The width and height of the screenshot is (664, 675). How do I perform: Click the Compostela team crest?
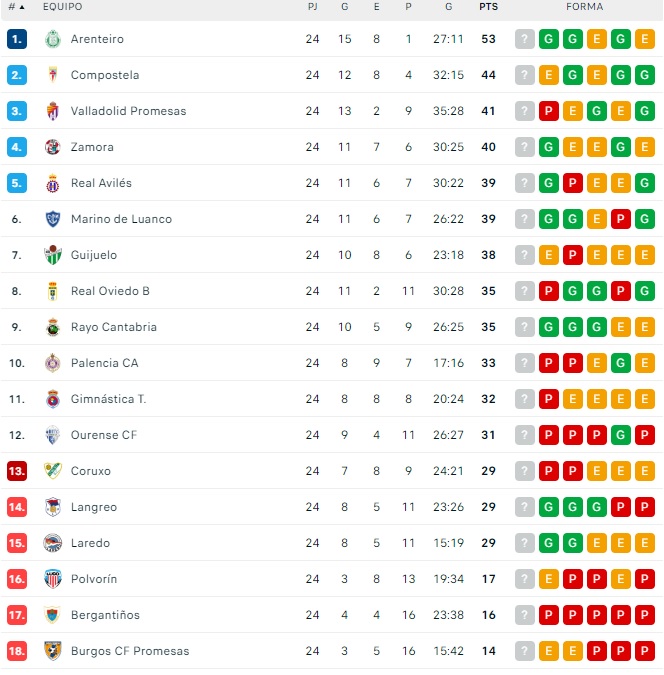pyautogui.click(x=53, y=75)
